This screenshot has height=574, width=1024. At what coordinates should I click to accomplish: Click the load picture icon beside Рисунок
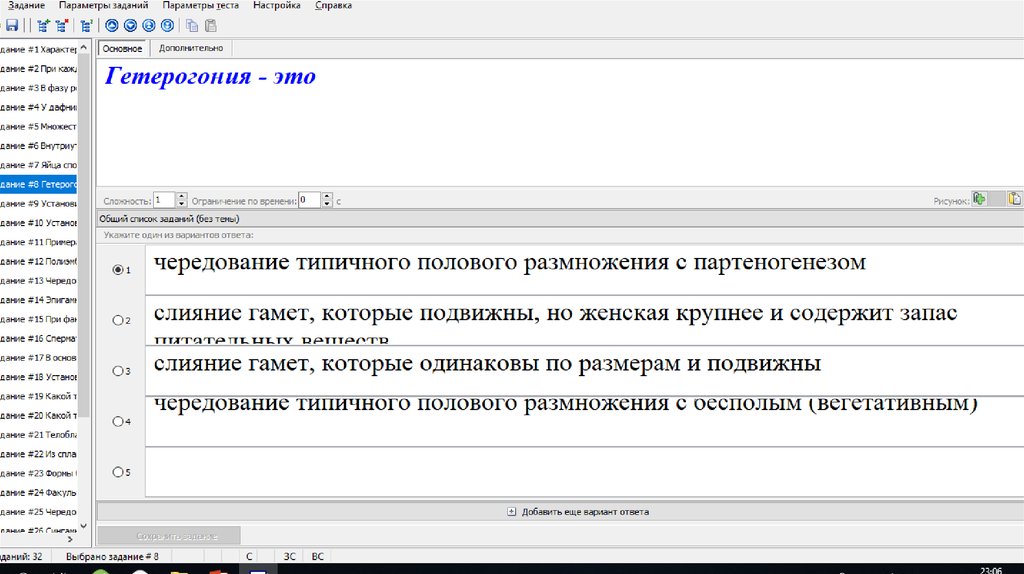(x=980, y=199)
